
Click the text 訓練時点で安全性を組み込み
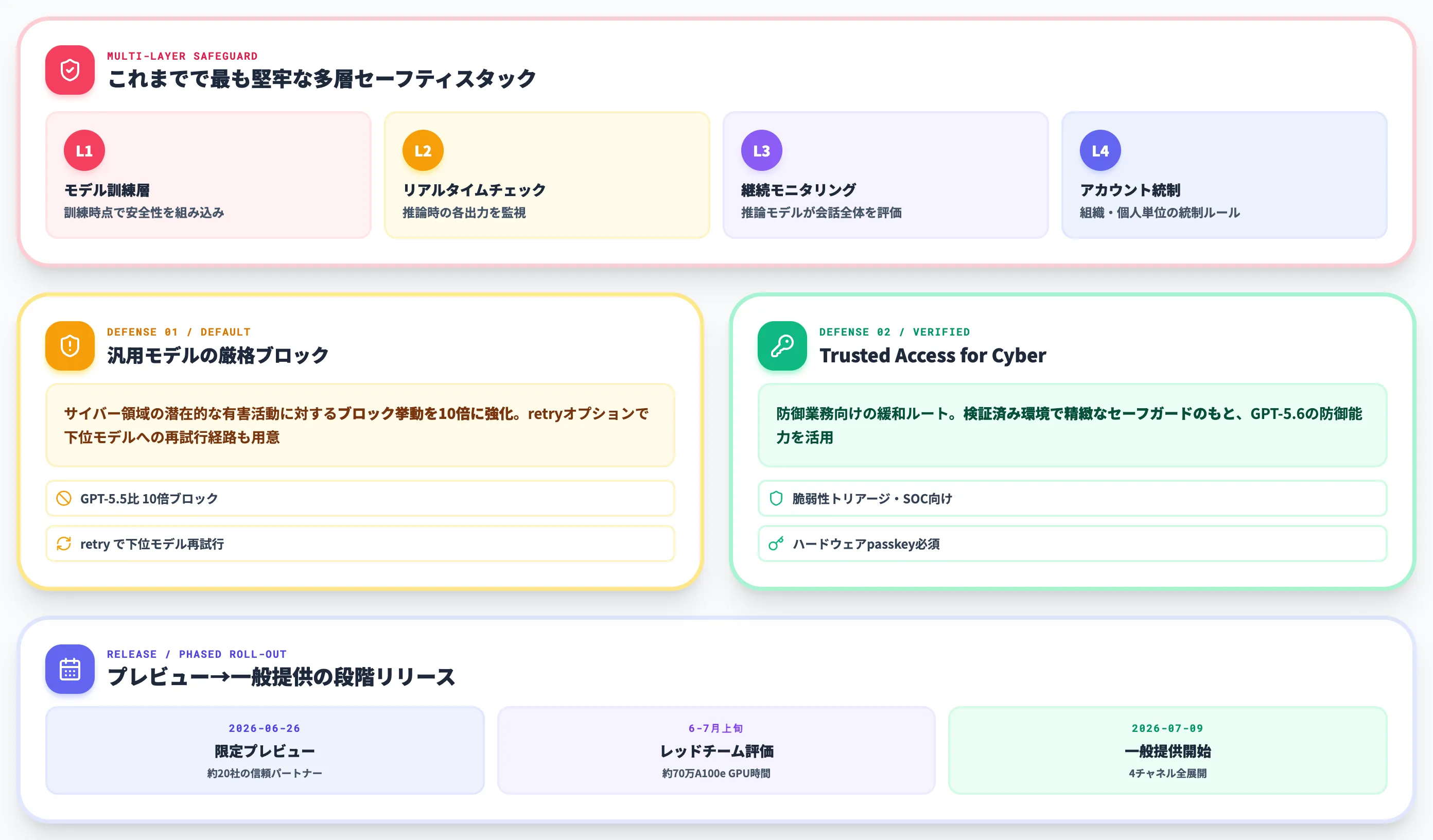(x=144, y=213)
